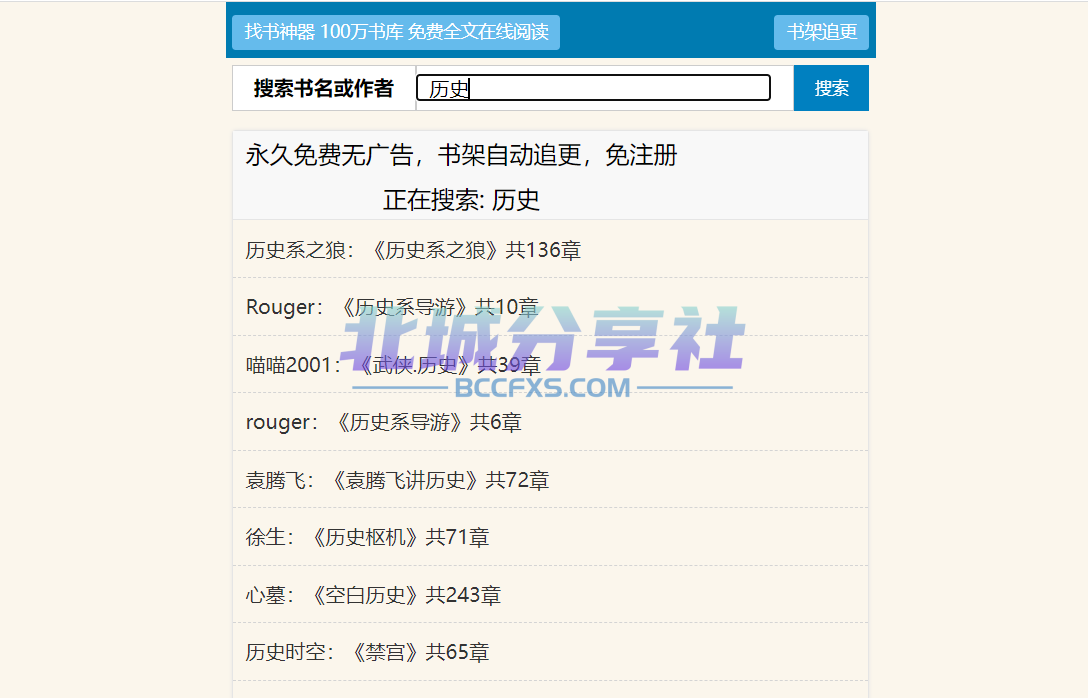Viewport: 1088px width, 698px height.
Task: Click the 搜索 search button
Action: 831,88
